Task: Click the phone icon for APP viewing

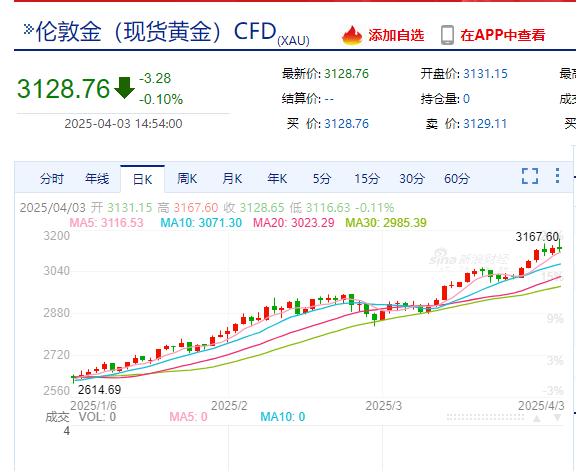Action: pyautogui.click(x=447, y=35)
